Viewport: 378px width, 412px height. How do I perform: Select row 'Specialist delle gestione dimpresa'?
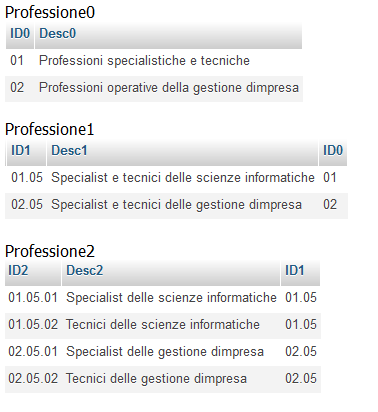[163, 352]
